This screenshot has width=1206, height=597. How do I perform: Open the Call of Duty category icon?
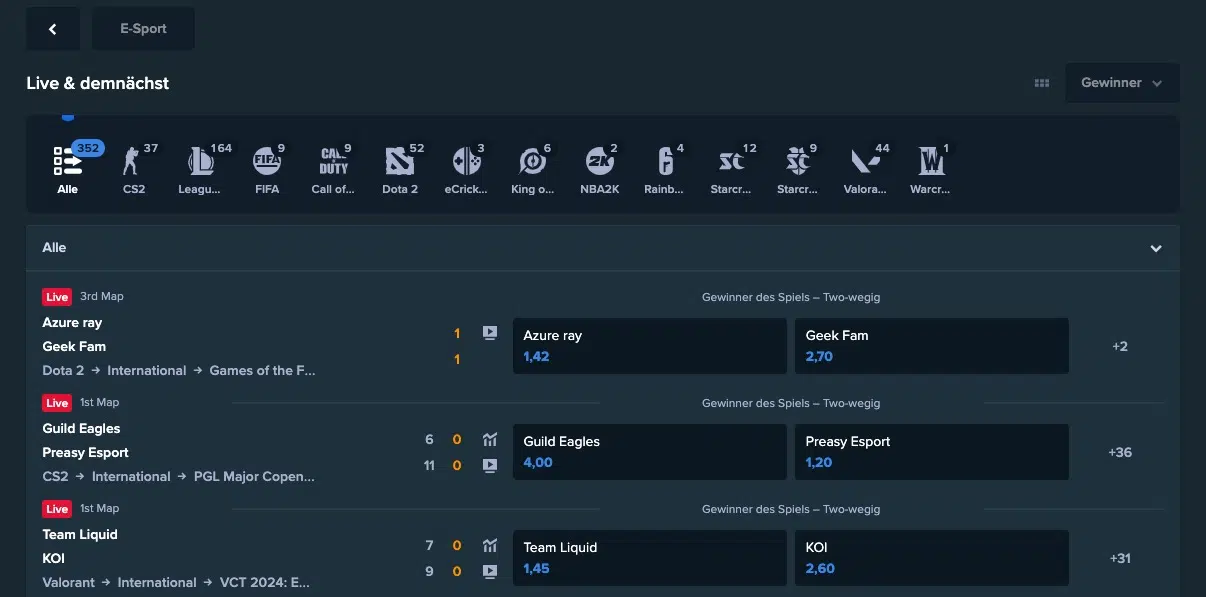333,160
